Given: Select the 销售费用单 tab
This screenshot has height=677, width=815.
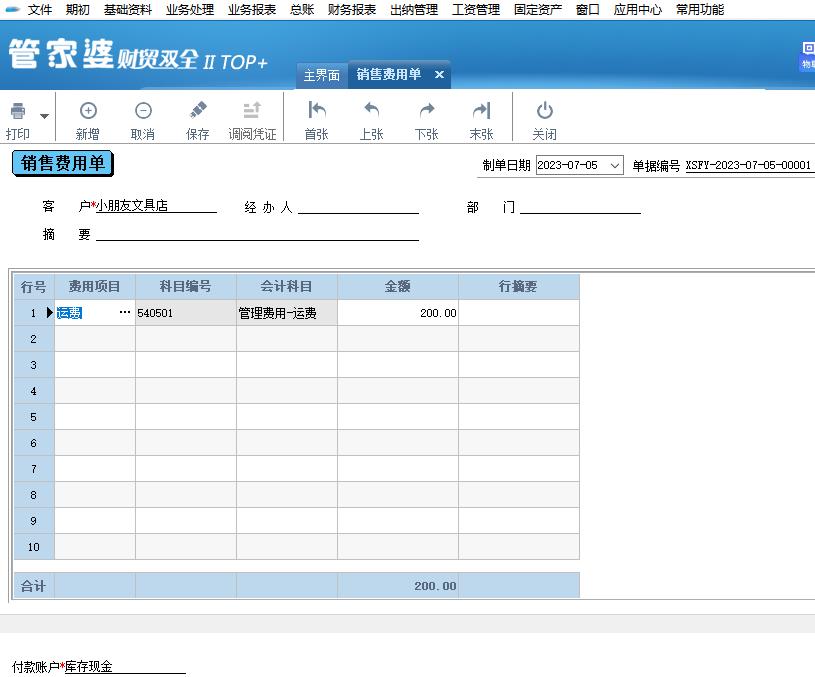Looking at the screenshot, I should [389, 74].
